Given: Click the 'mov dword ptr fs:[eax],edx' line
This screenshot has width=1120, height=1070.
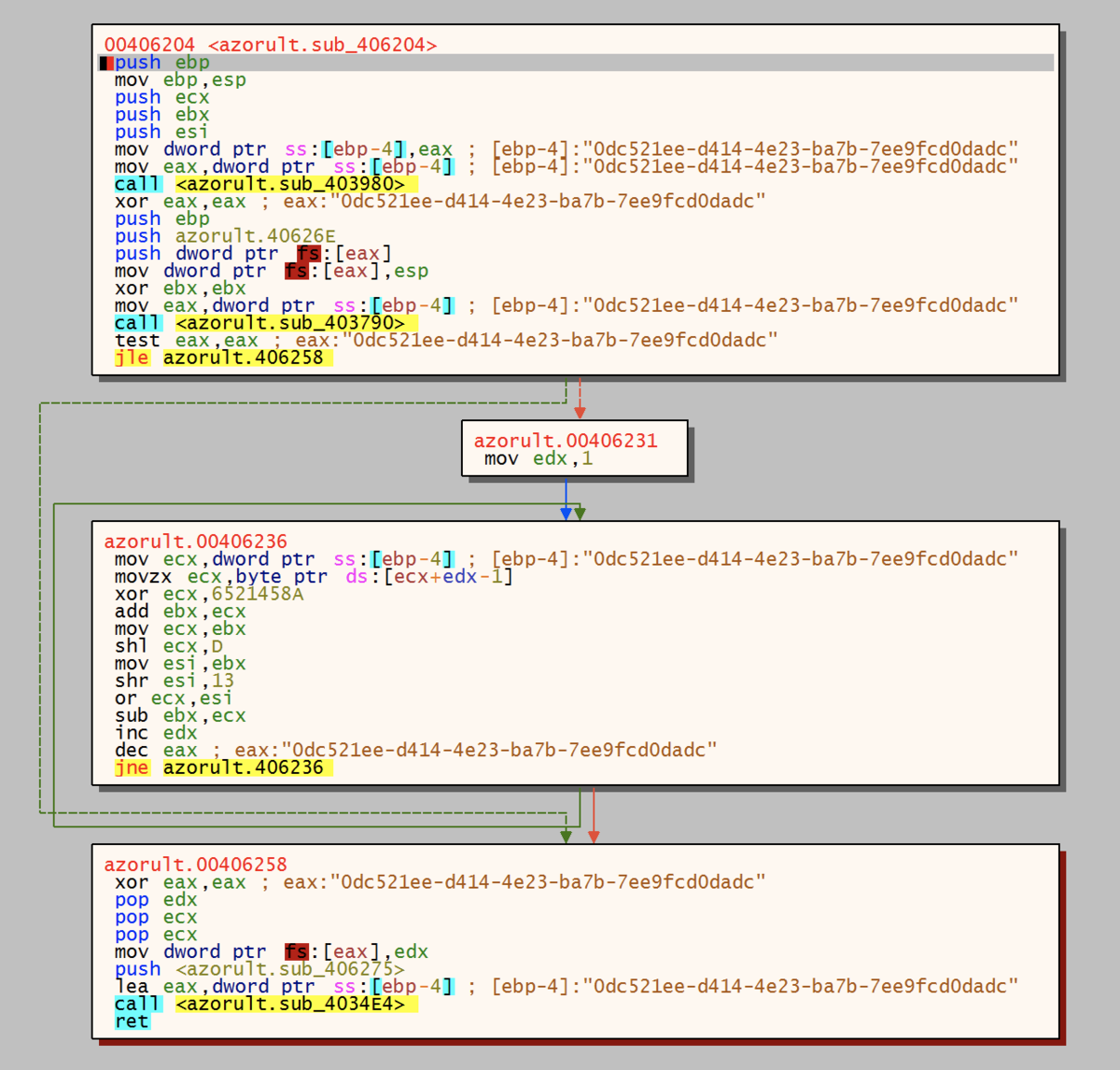Looking at the screenshot, I should pos(272,952).
